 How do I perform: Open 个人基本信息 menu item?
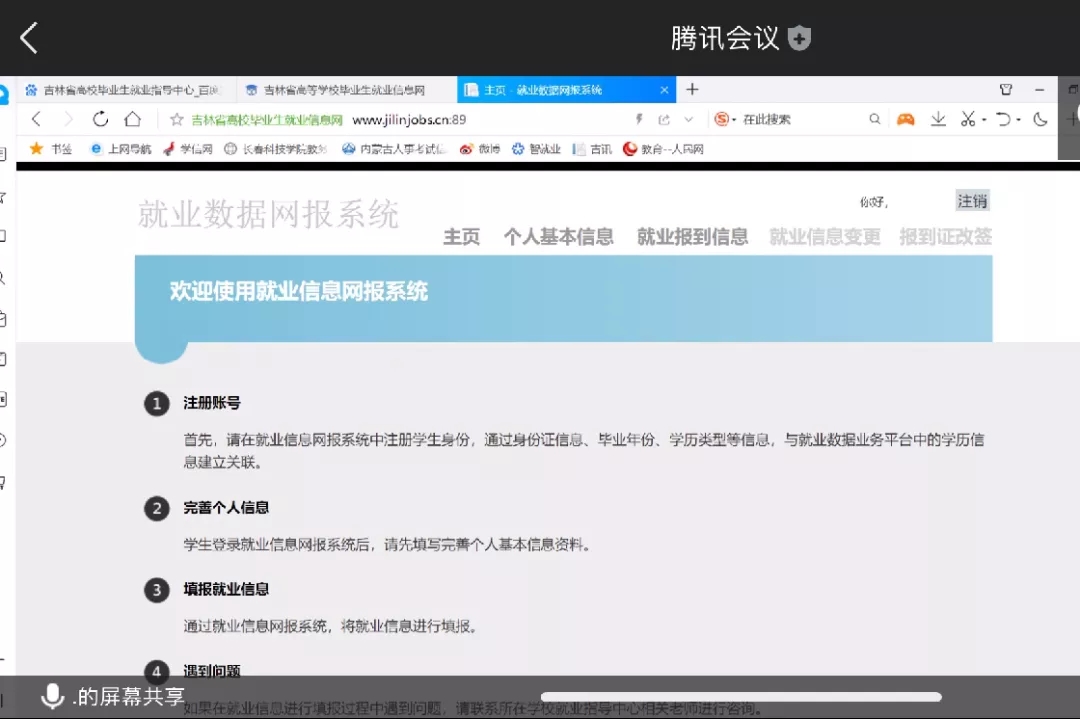(558, 237)
